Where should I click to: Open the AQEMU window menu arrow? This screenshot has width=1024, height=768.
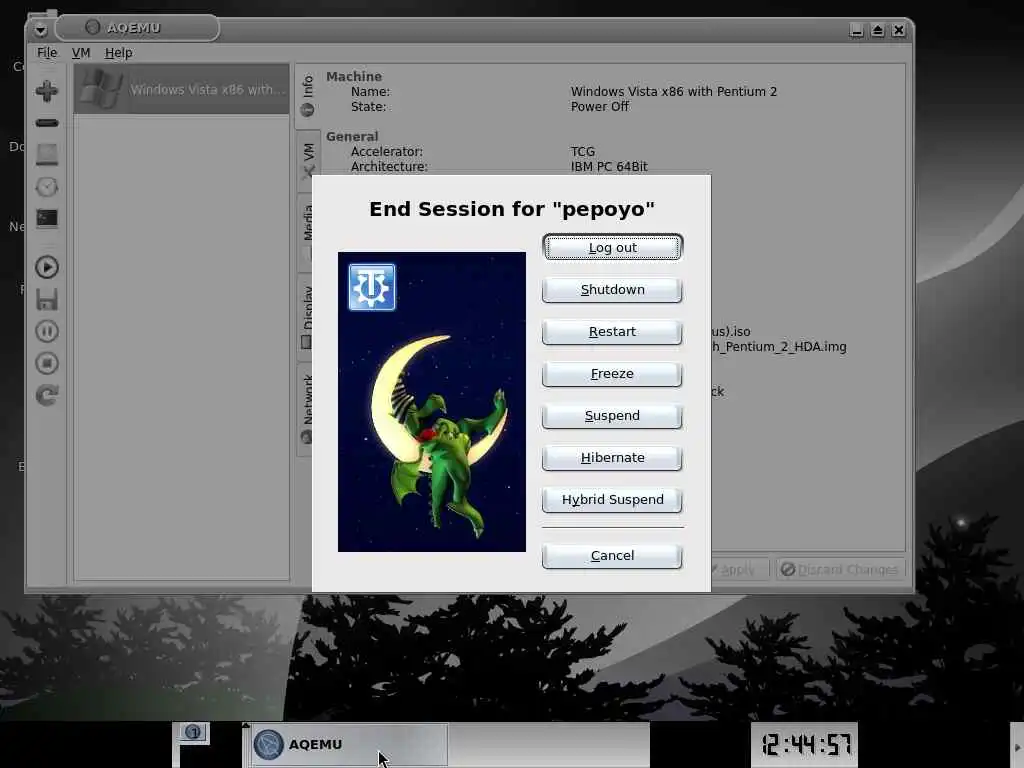[x=40, y=29]
